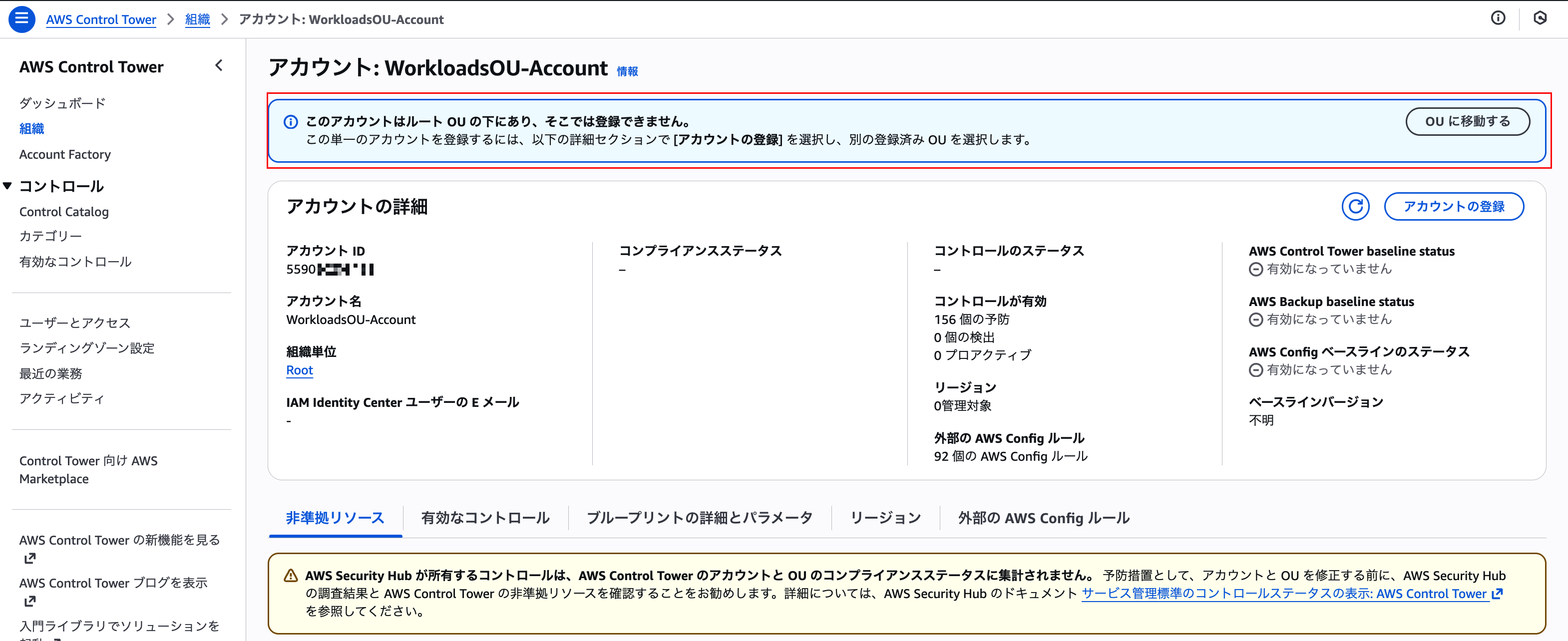Open external link for AWS Control Tower ブログを表示

[30, 601]
